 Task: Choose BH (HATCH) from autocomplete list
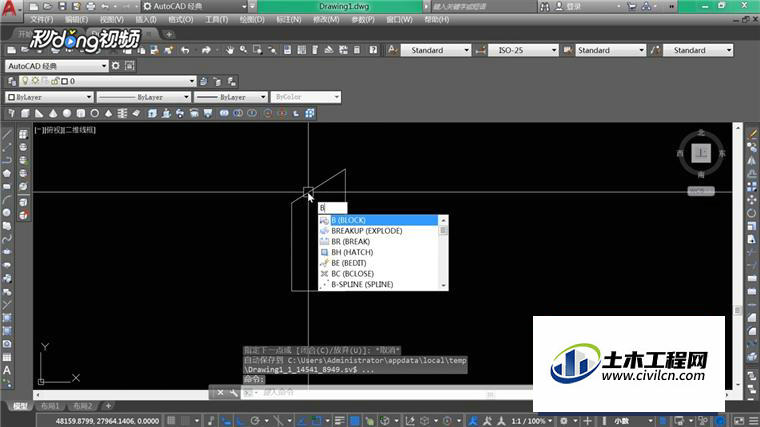click(379, 252)
